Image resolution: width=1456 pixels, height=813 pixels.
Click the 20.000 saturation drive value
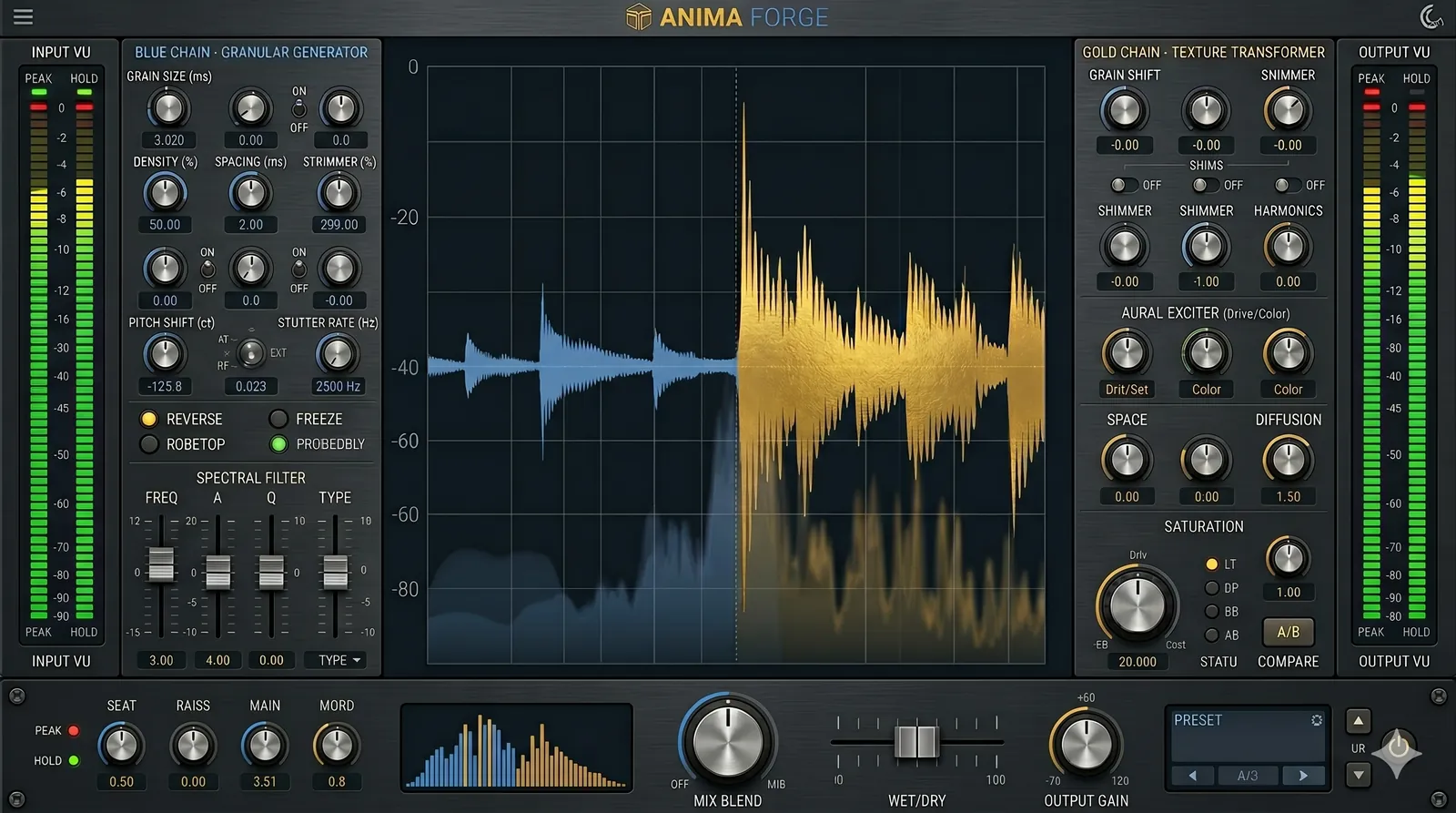1137,662
